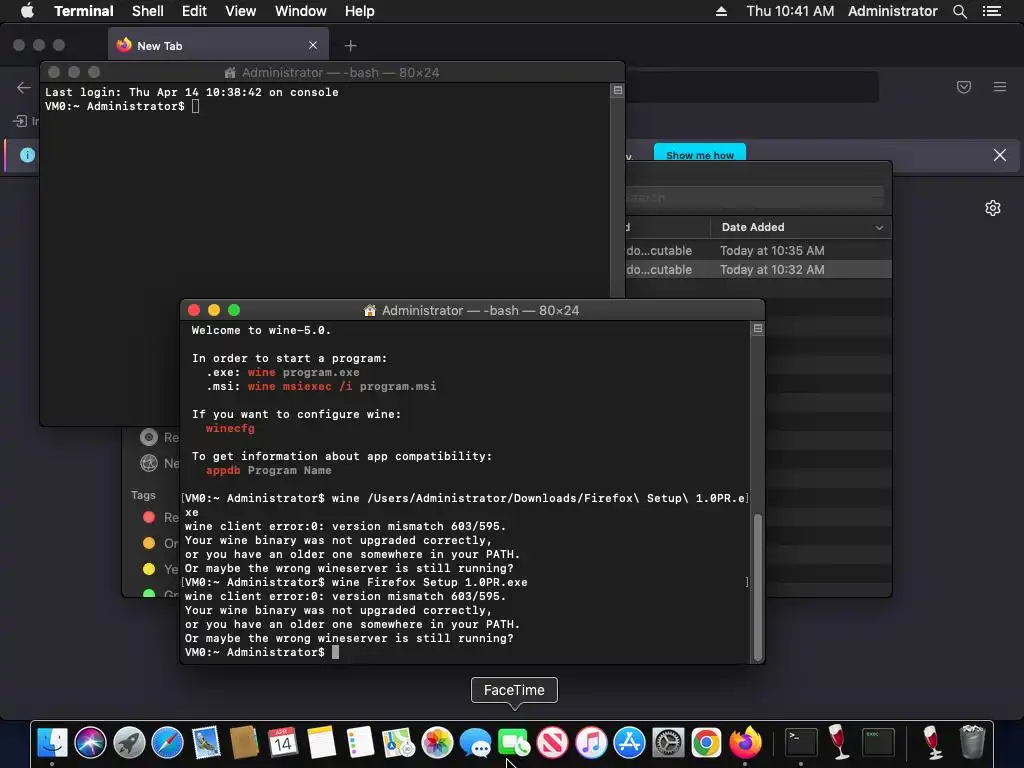Open System Preferences gear in Dock
The width and height of the screenshot is (1024, 768).
[668, 743]
